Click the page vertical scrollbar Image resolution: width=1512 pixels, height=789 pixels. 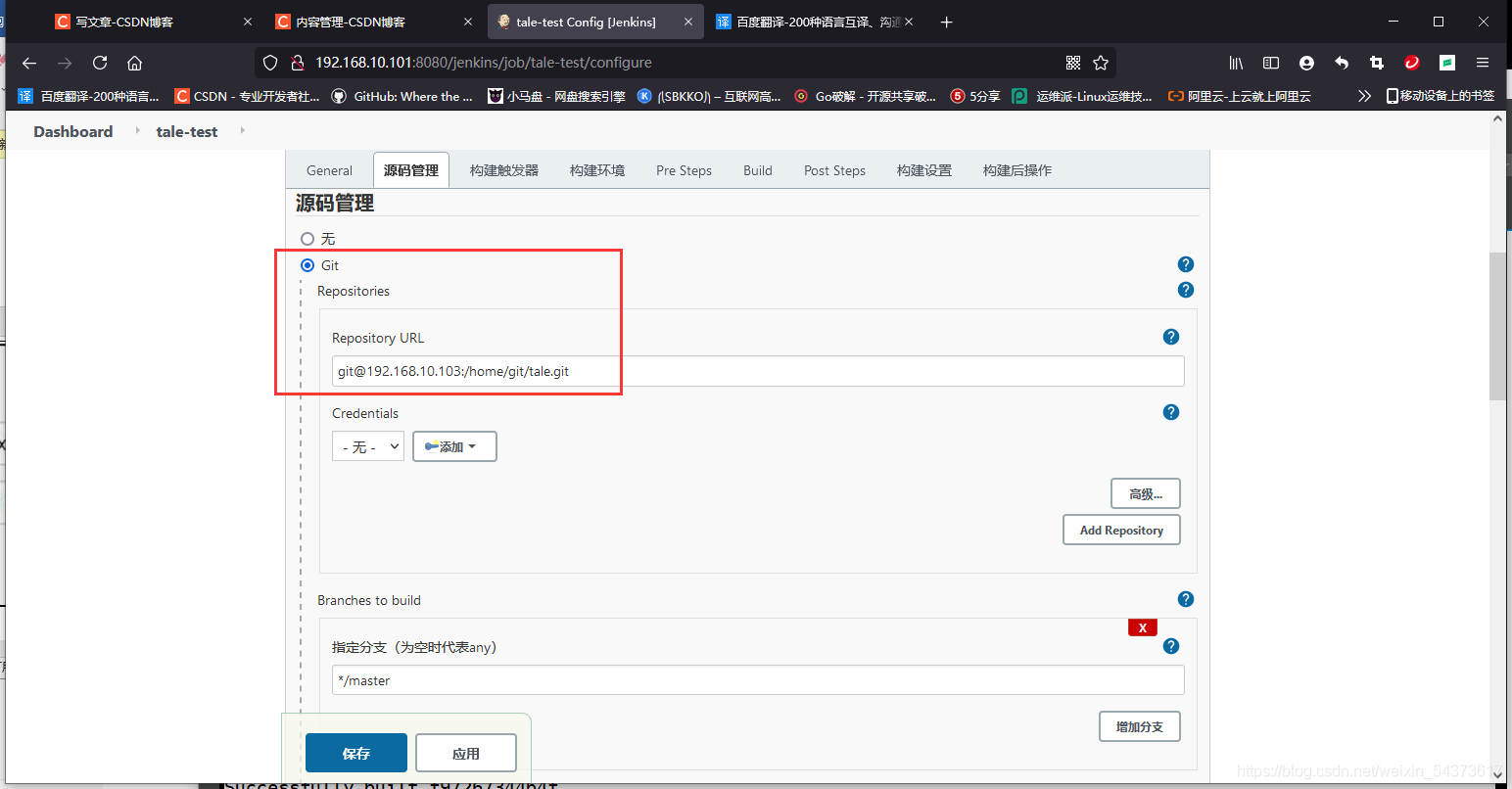pos(1497,326)
